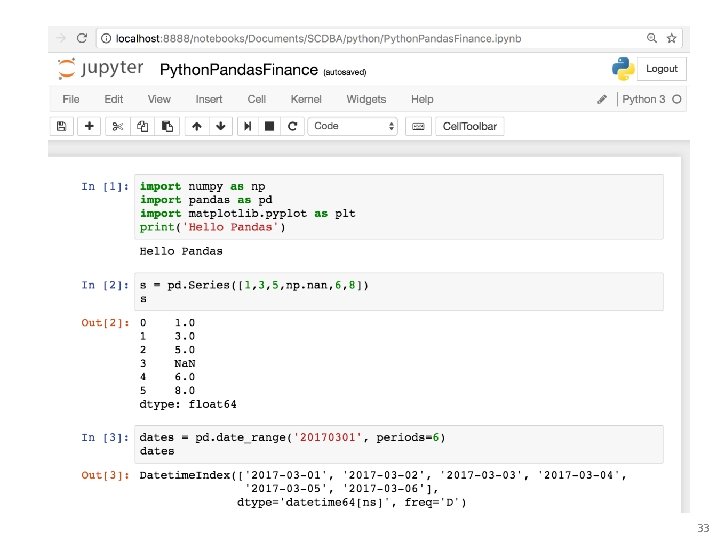Click the CellToolbar button
Viewport: 720px width, 540px height.
click(470, 126)
